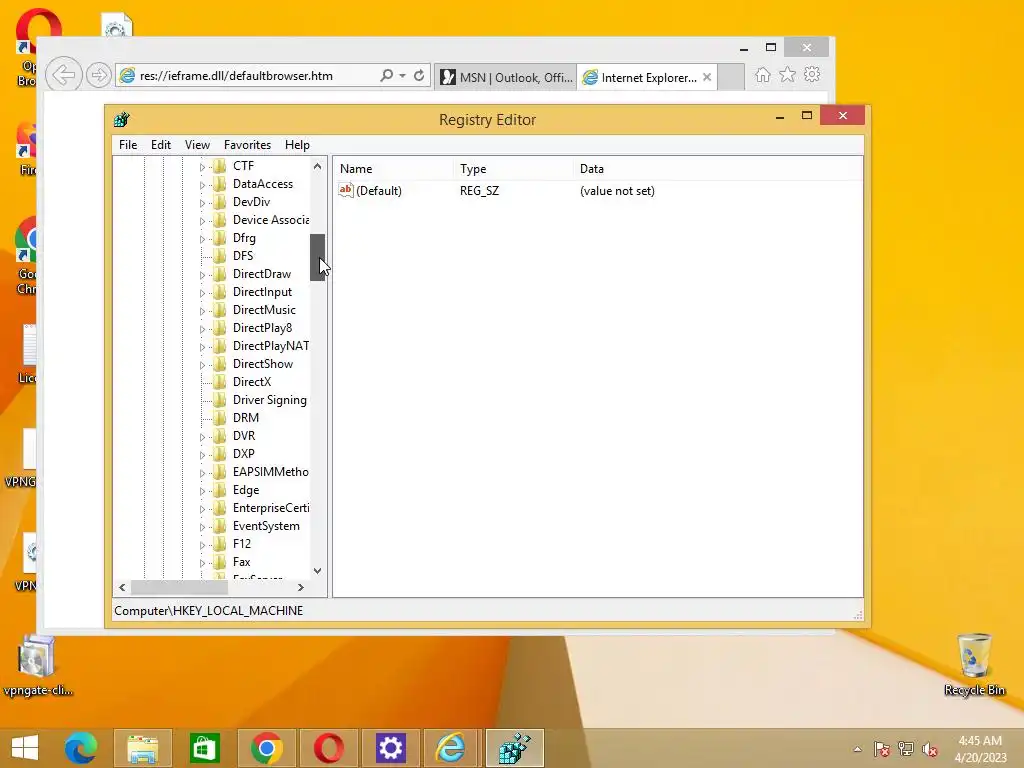Click the DataAccess folder icon
This screenshot has height=768, width=1024.
pos(220,184)
